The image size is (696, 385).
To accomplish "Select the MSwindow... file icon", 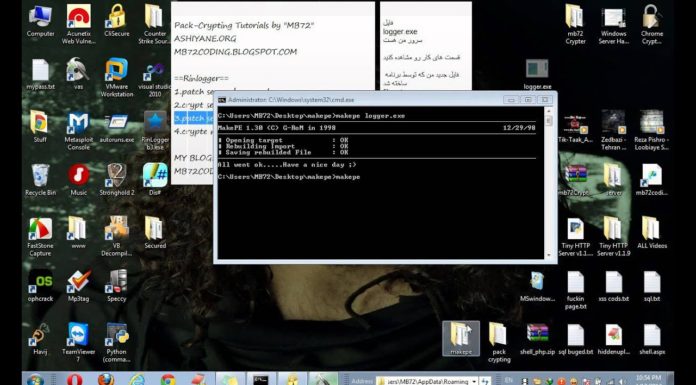I will [537, 286].
